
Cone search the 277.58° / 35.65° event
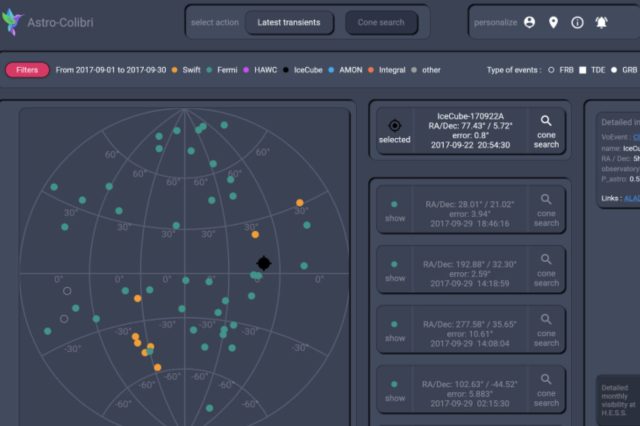[546, 330]
